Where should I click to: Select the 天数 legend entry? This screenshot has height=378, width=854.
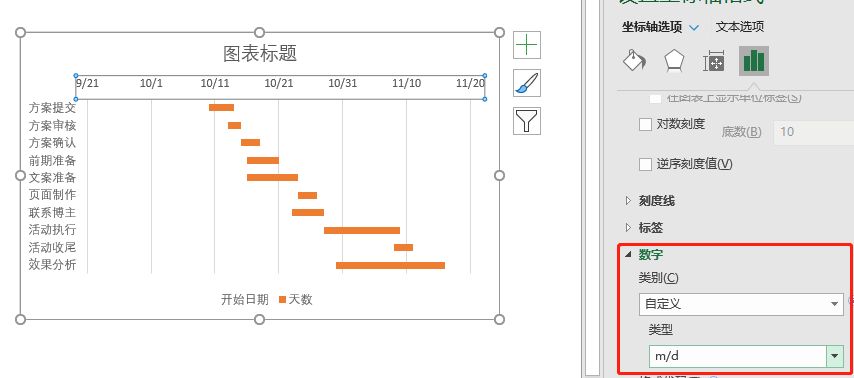click(296, 299)
